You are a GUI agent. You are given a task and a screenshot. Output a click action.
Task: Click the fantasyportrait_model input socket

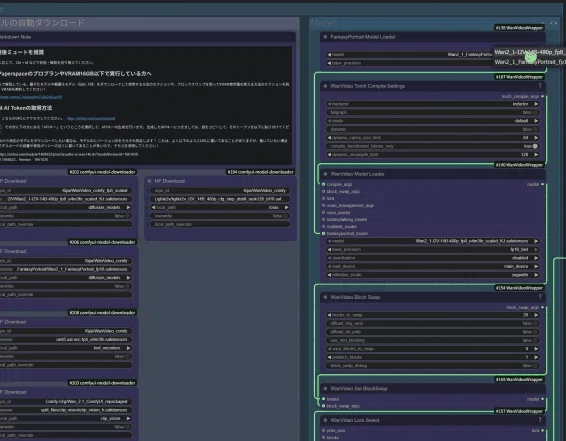[323, 233]
